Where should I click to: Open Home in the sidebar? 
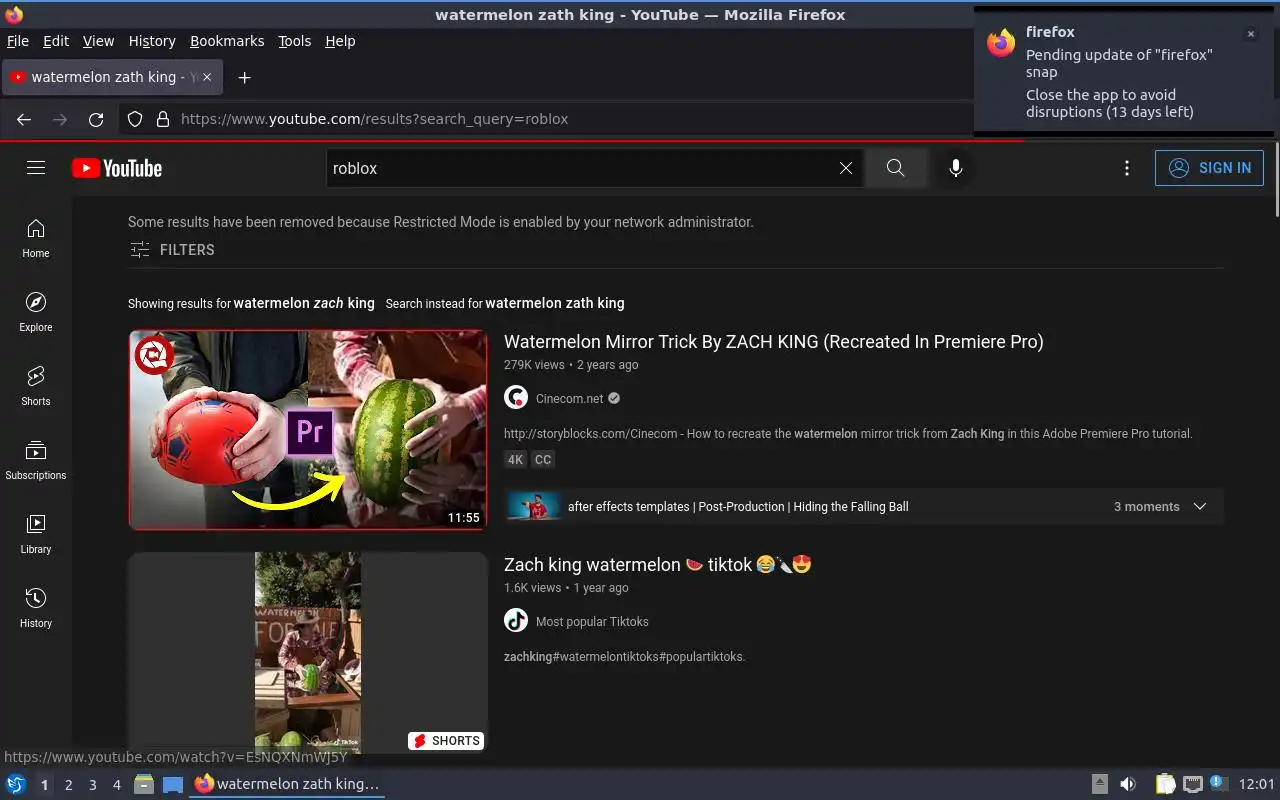[36, 239]
